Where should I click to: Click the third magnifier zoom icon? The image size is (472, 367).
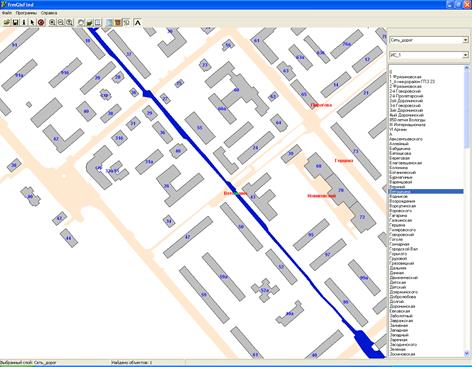point(69,22)
